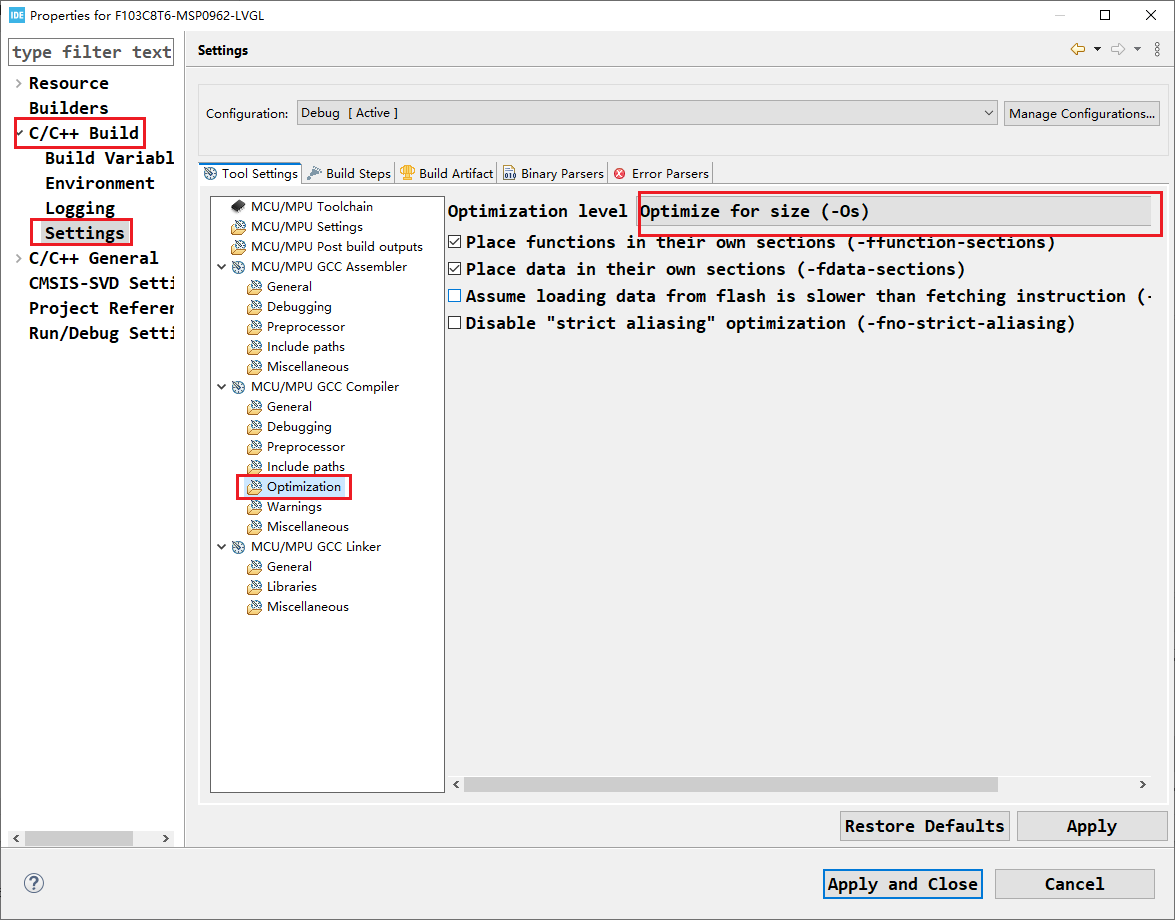Viewport: 1175px width, 920px height.
Task: Click the forward navigation arrow icon
Action: point(1118,49)
